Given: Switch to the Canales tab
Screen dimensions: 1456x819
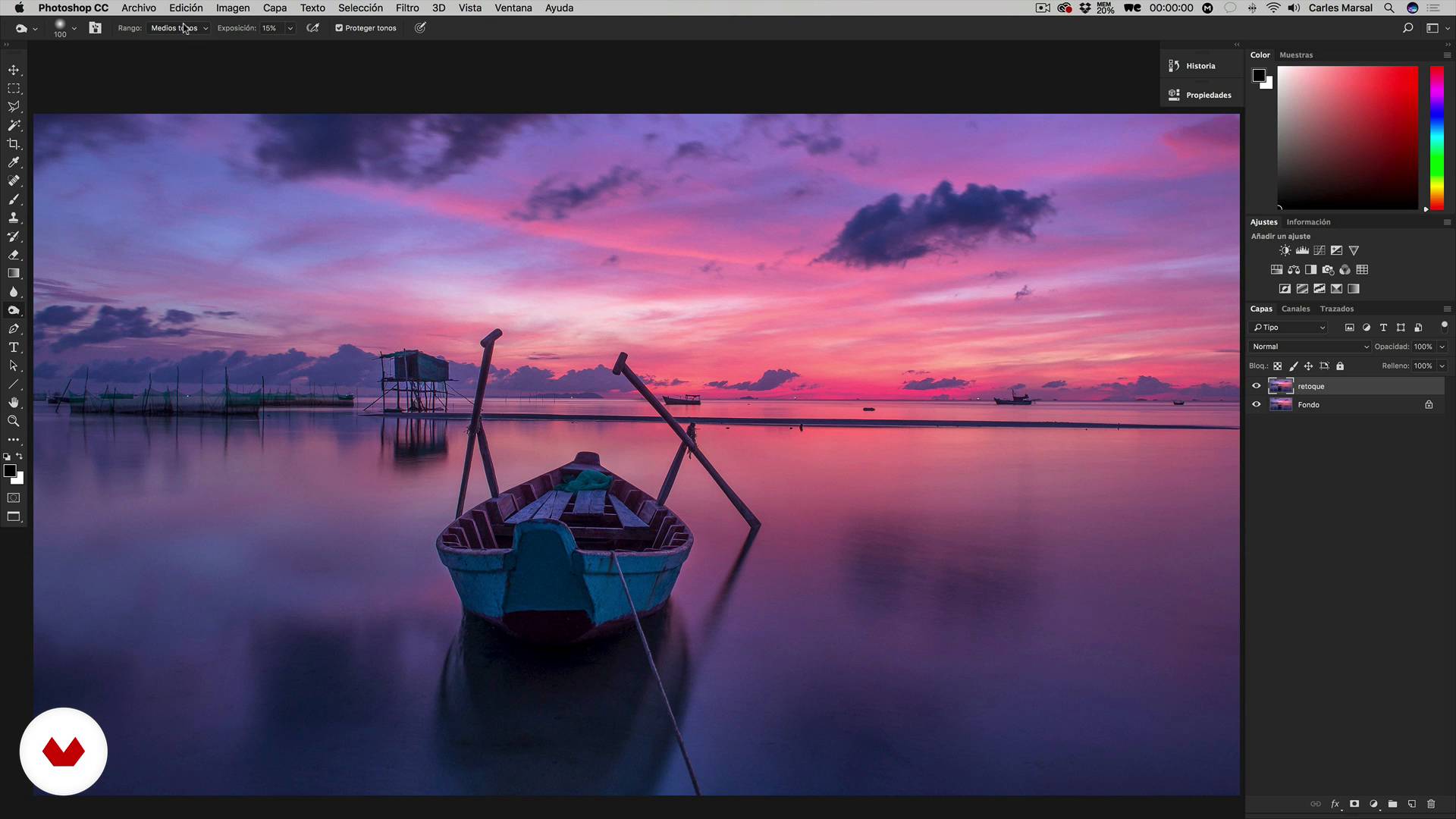Looking at the screenshot, I should click(1295, 309).
